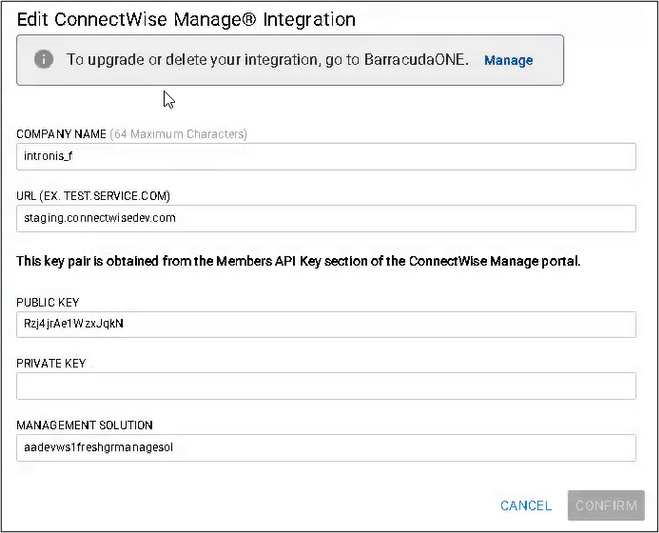Open the Manage link to BarracudaONE
The height and width of the screenshot is (533, 659).
(508, 60)
